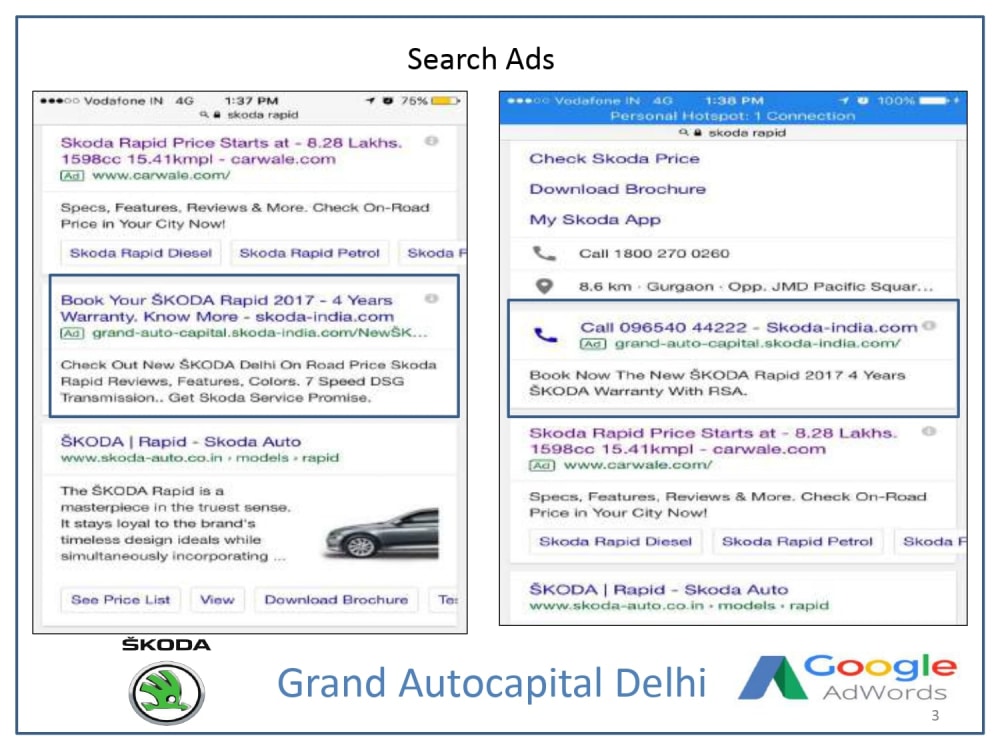1000x750 pixels.
Task: Click location pin icon beside Gurgaon address
Action: point(544,286)
